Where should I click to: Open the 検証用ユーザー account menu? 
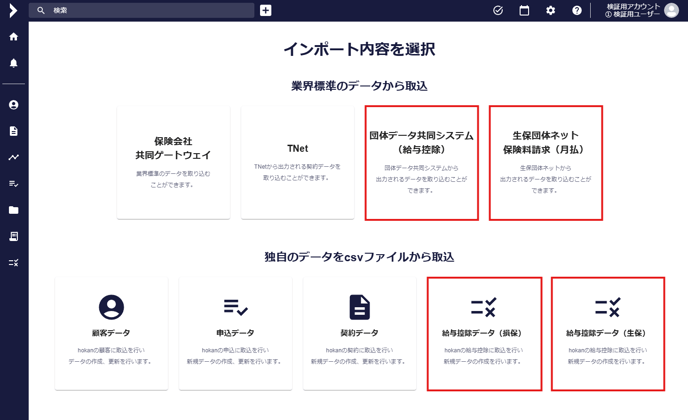(x=646, y=11)
